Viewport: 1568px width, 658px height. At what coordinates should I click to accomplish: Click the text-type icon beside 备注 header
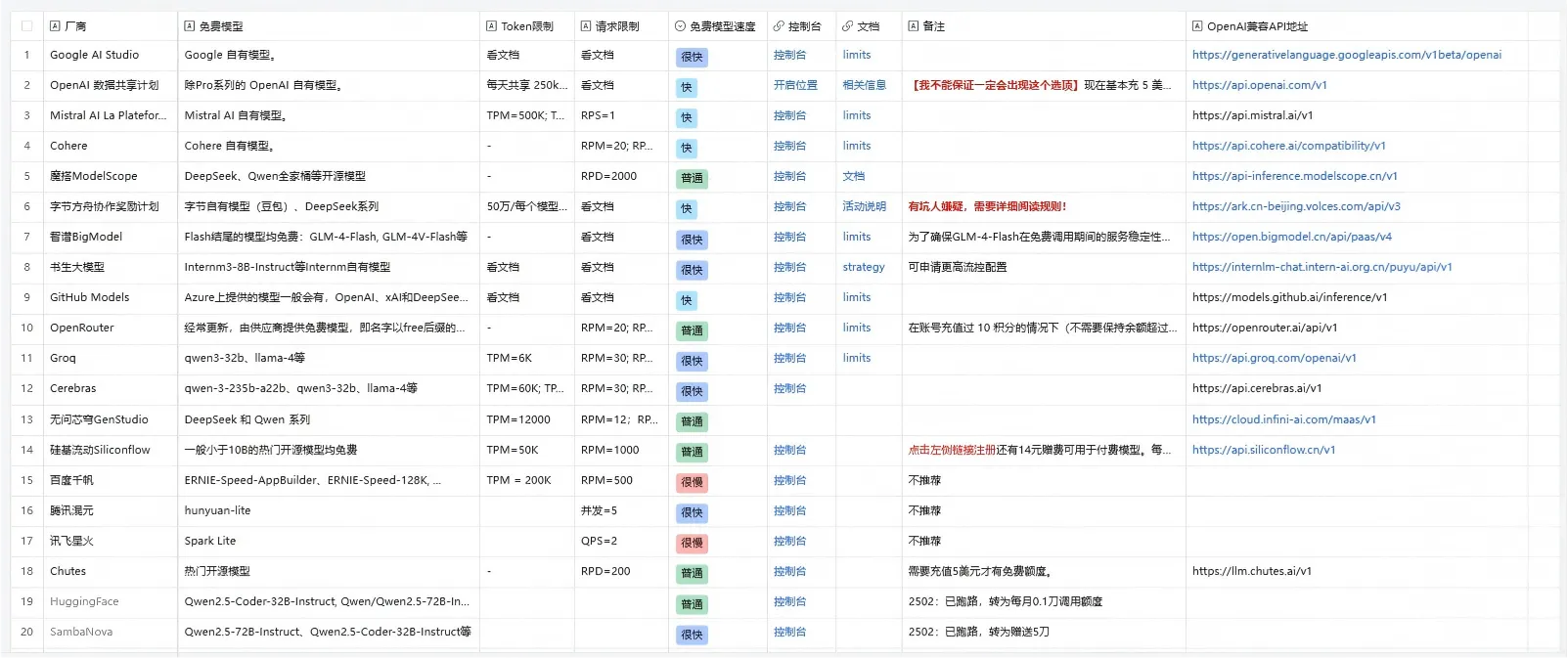(x=914, y=26)
